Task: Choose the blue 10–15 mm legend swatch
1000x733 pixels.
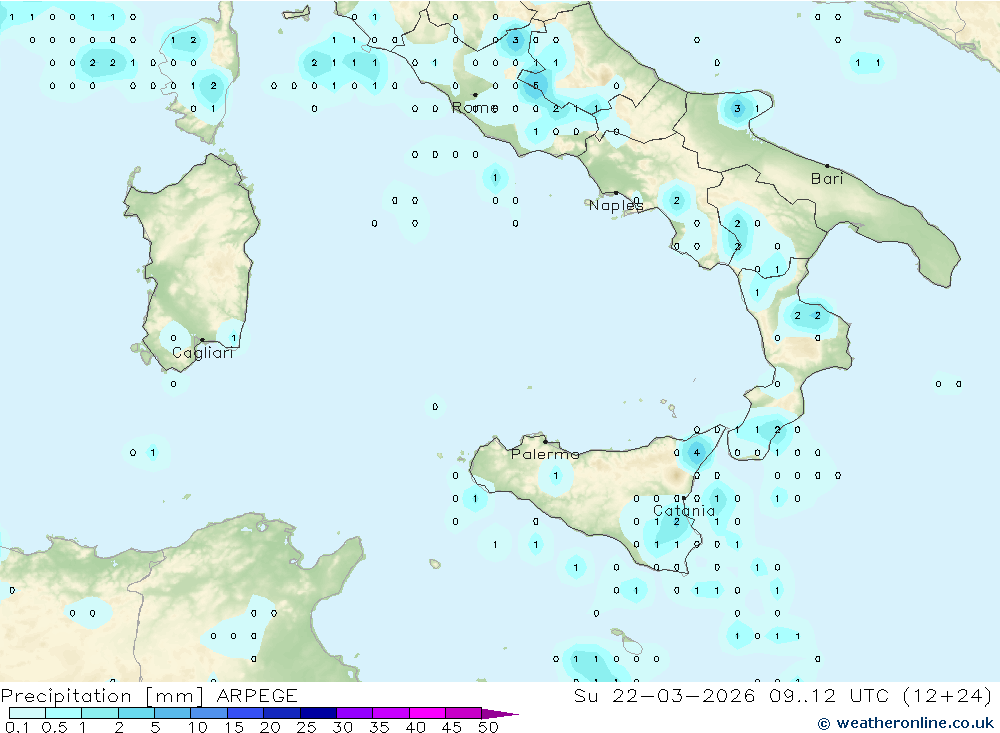Action: coord(209,713)
